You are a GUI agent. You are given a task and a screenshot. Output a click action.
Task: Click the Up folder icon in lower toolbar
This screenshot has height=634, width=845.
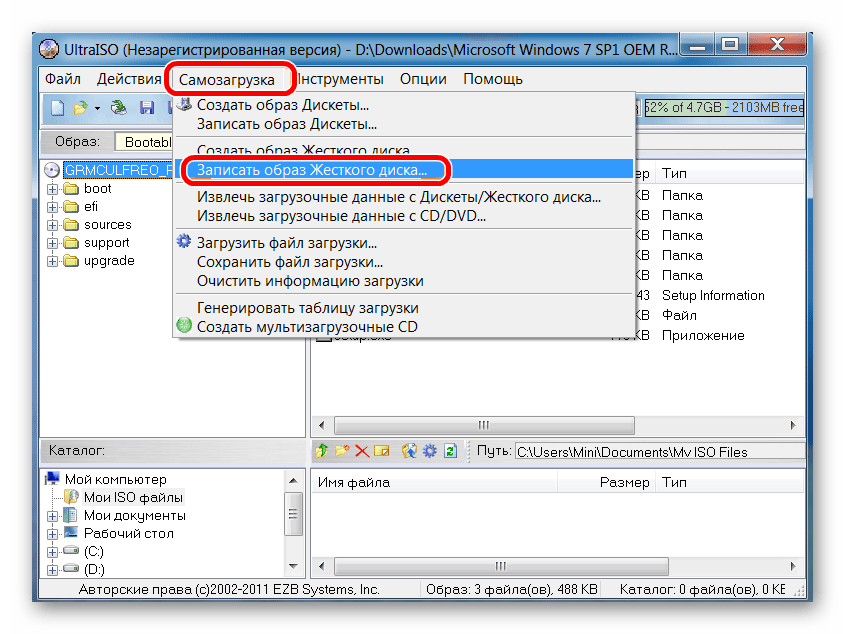coord(322,452)
